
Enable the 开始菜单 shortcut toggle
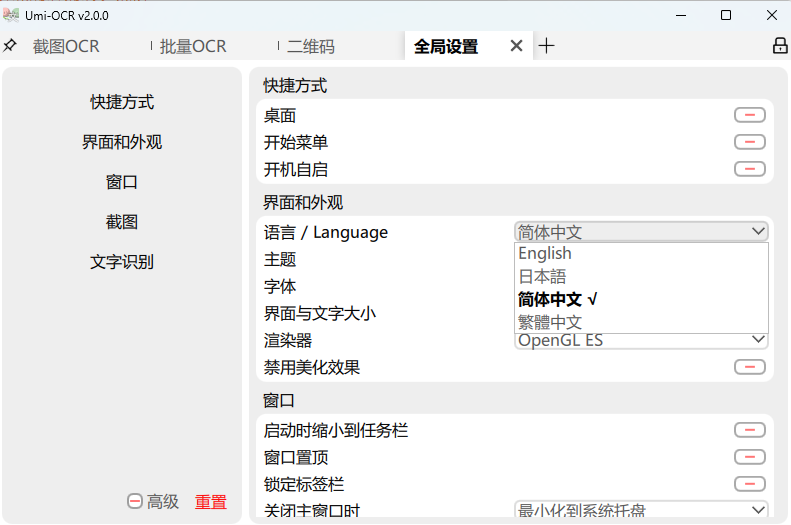click(749, 143)
